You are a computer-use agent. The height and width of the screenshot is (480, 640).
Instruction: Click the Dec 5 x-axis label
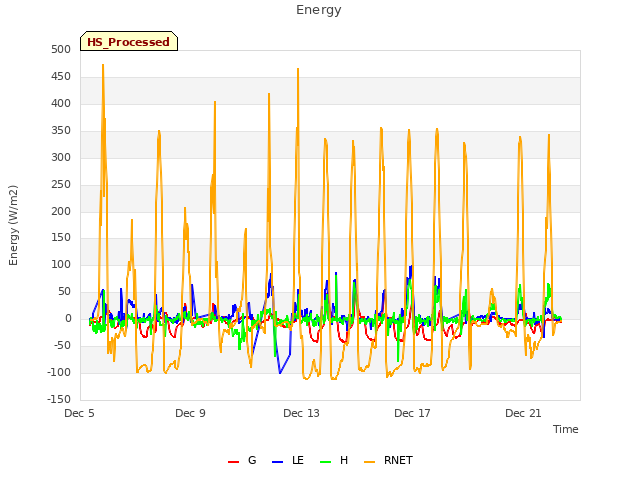click(x=80, y=413)
